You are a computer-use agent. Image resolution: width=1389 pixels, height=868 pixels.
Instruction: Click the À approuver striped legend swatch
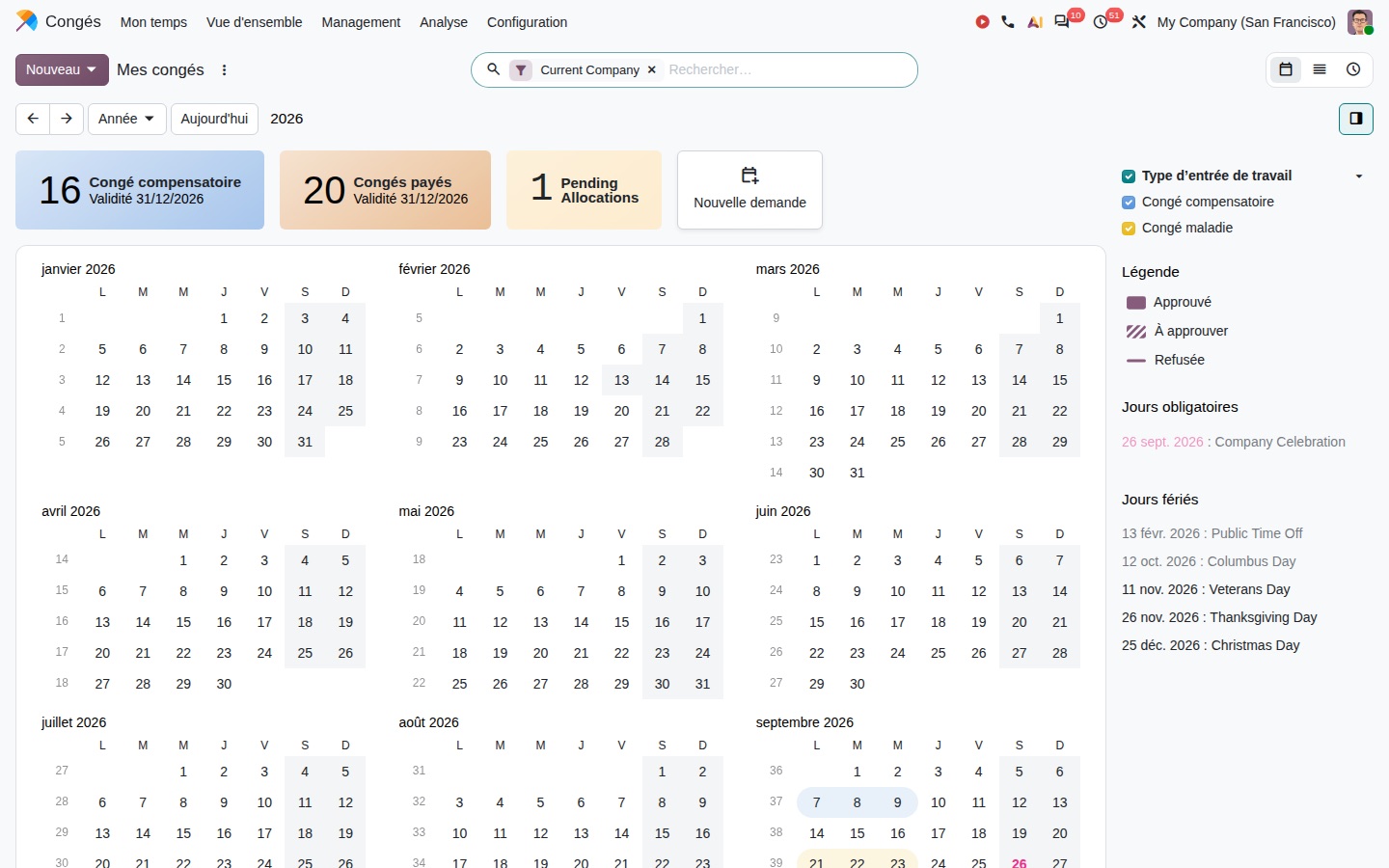pyautogui.click(x=1136, y=332)
